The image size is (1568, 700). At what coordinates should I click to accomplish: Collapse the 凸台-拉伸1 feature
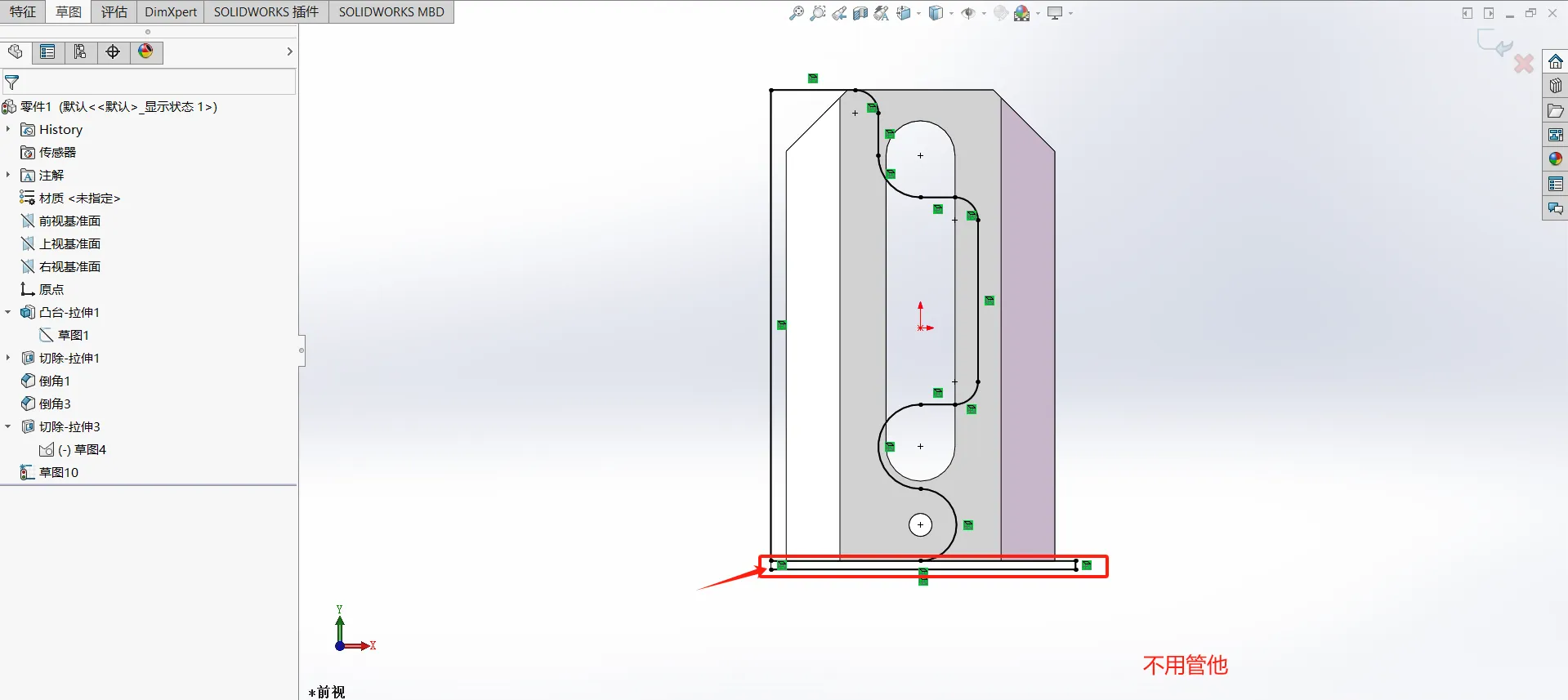(8, 312)
